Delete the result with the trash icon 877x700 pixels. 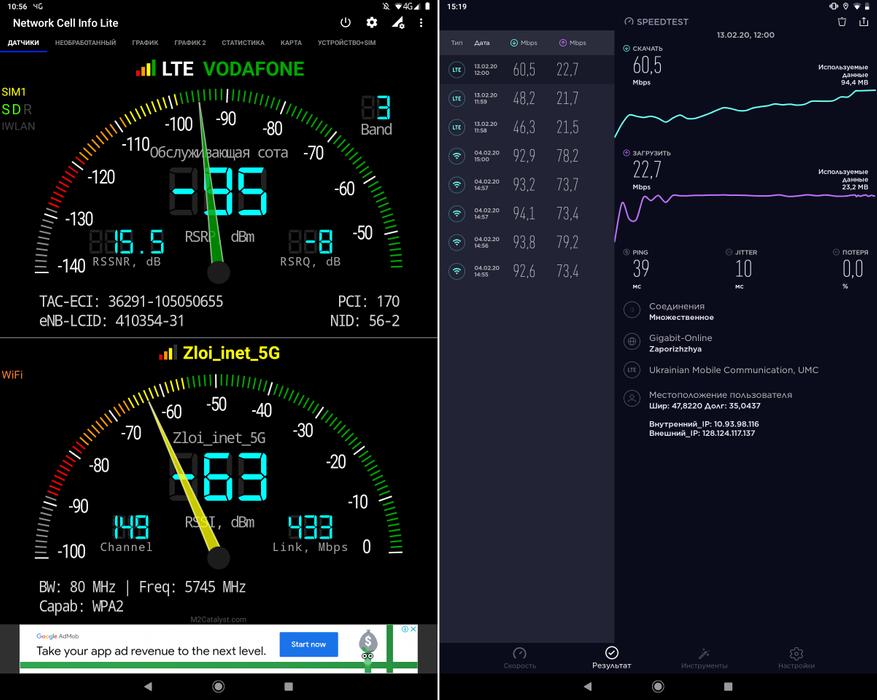pos(842,22)
